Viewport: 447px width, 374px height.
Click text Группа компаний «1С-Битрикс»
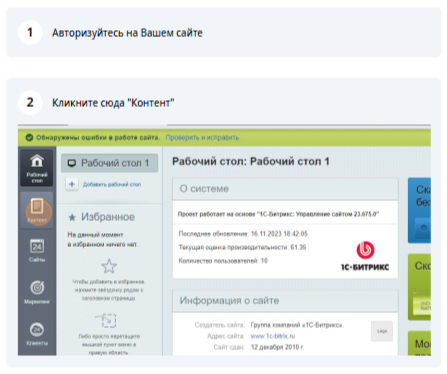pos(297,325)
